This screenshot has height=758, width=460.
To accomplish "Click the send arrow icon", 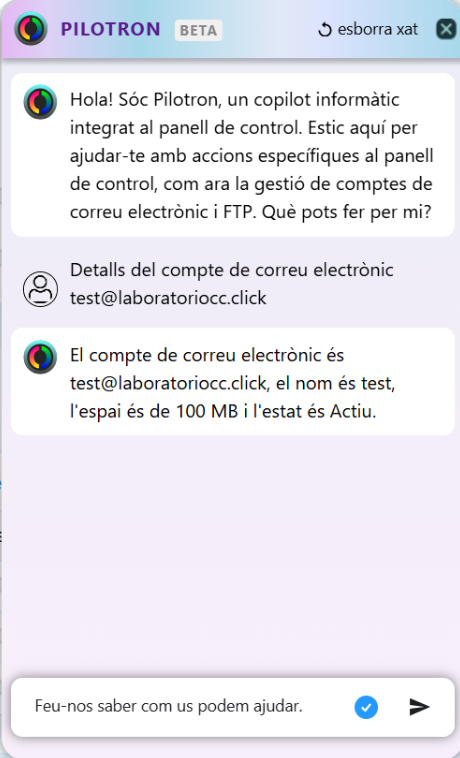I will [419, 707].
